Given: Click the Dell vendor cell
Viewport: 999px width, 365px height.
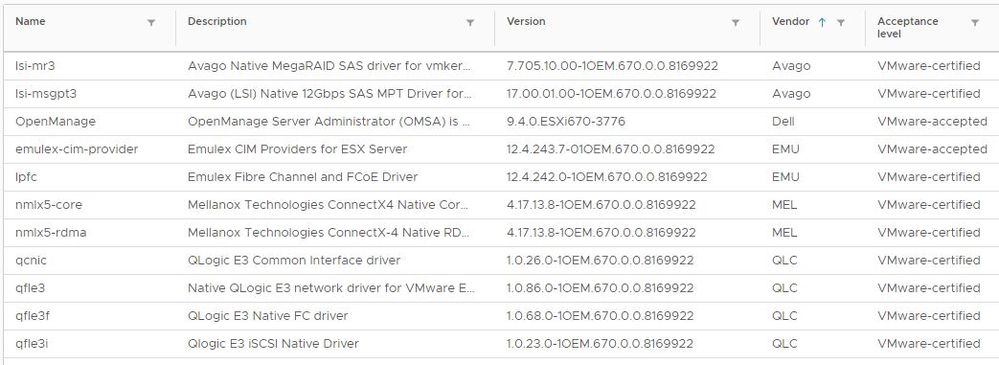Looking at the screenshot, I should (x=782, y=121).
